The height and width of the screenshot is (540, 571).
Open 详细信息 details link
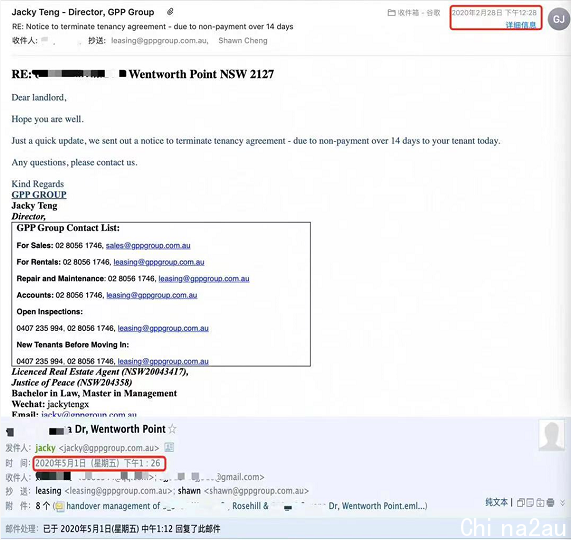click(x=520, y=25)
